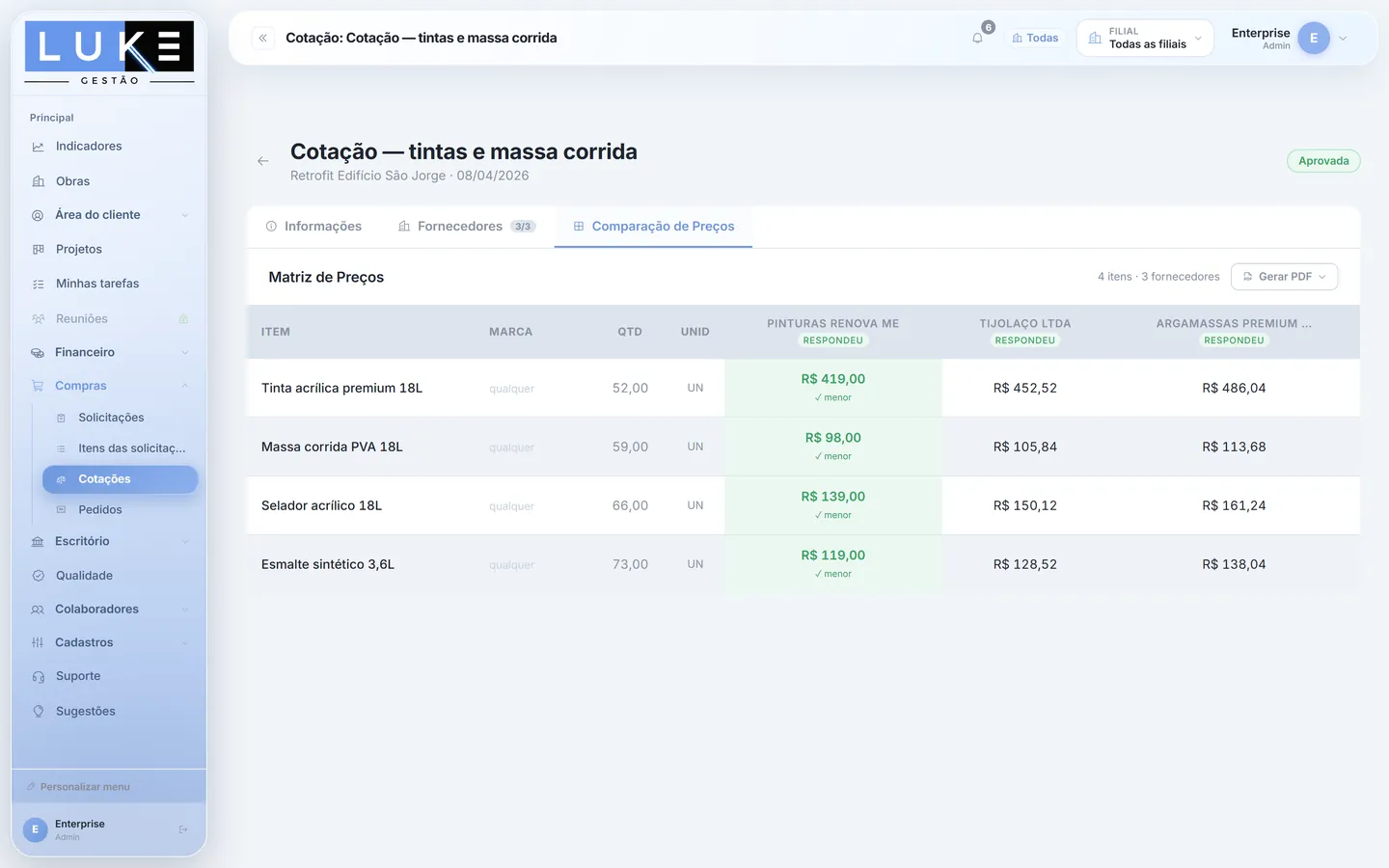Open the Enterprise Admin user menu

(1289, 39)
